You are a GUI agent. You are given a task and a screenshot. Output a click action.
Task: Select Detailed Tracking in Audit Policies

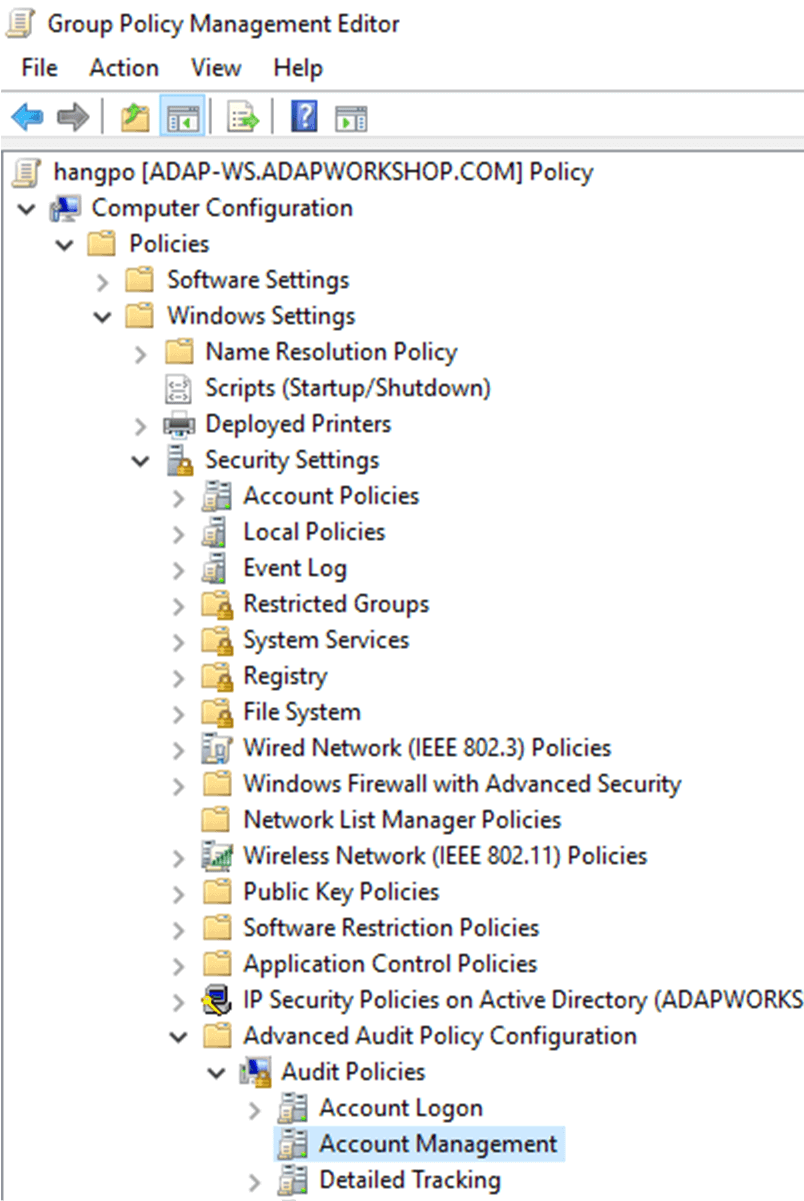[x=410, y=1180]
